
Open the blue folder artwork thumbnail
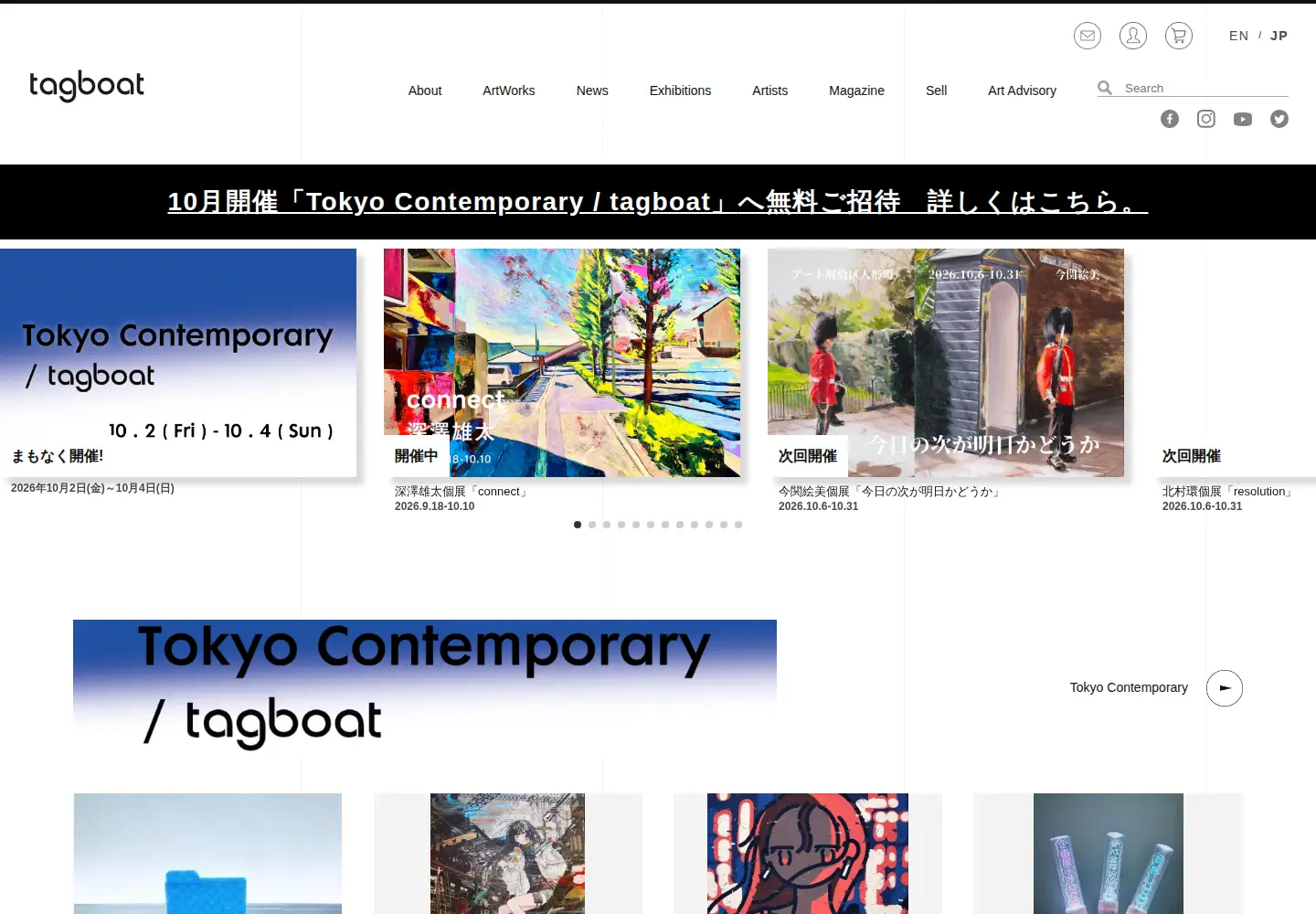tap(207, 854)
